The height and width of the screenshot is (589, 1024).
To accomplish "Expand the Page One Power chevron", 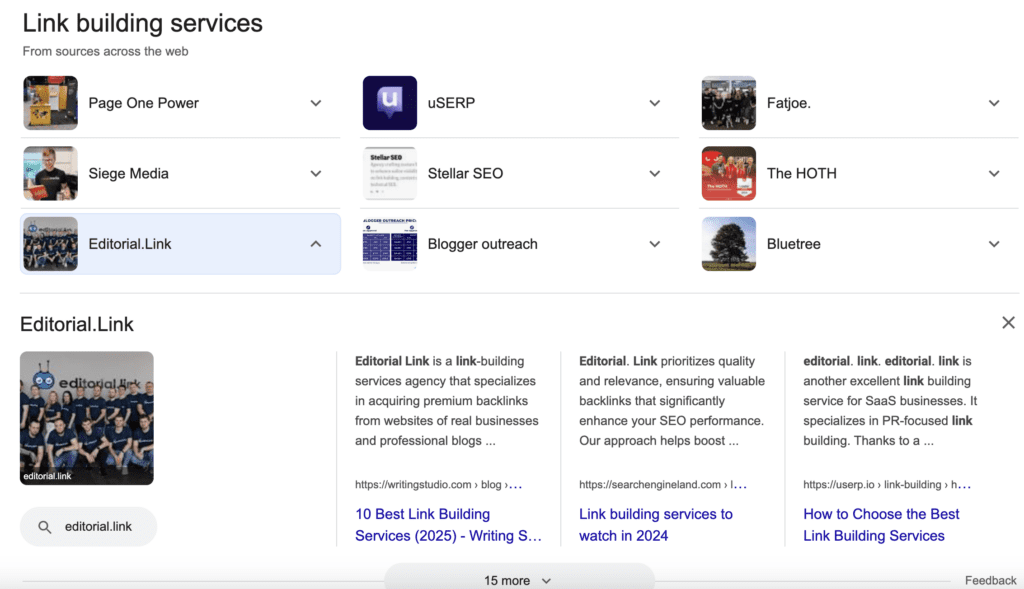I will (316, 103).
